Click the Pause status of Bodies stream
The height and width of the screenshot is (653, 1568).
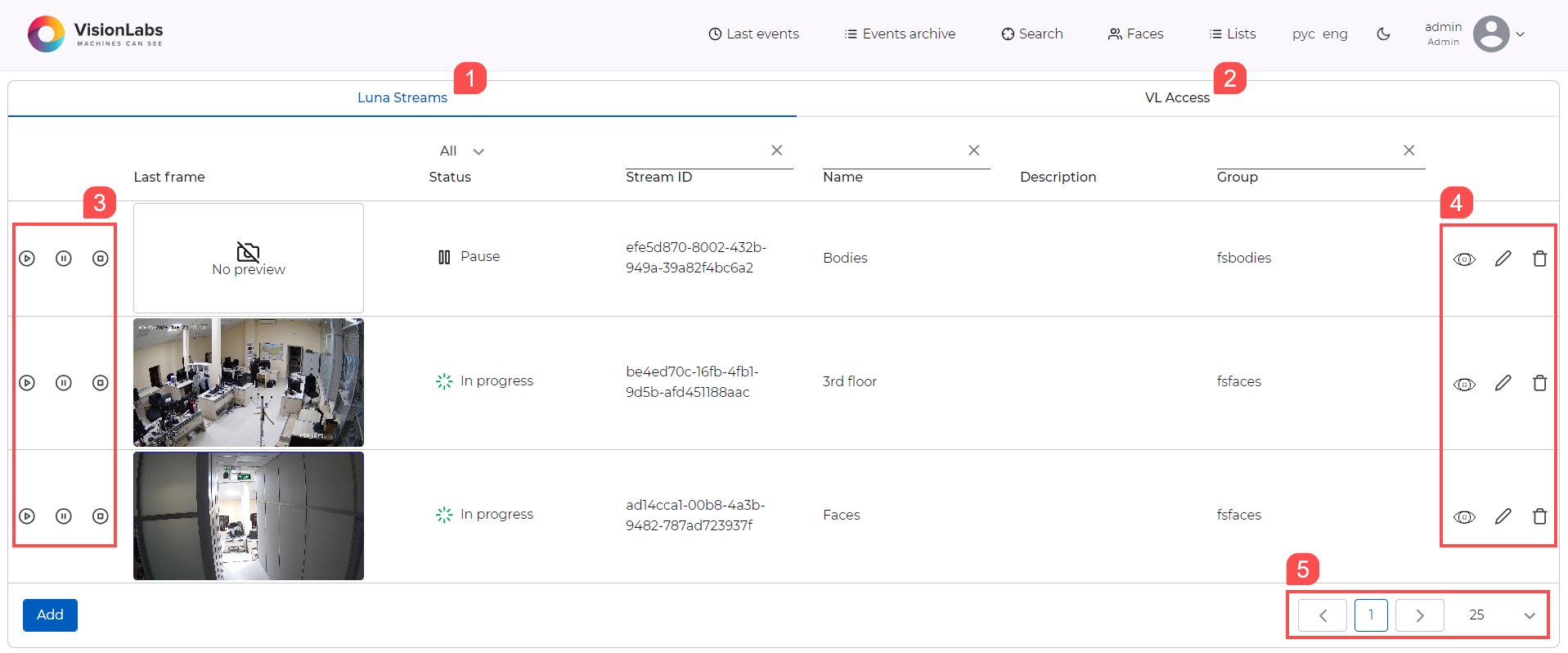(469, 257)
